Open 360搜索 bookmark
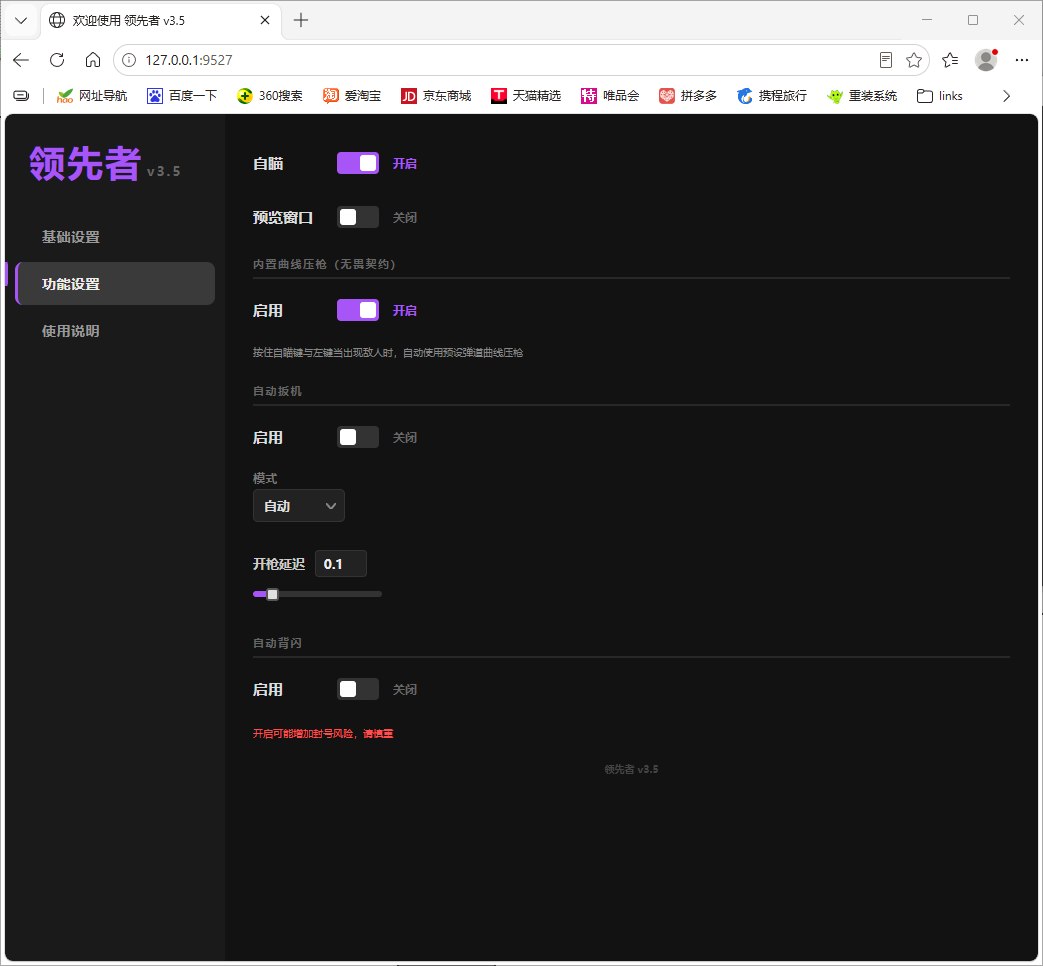1043x966 pixels. (269, 96)
